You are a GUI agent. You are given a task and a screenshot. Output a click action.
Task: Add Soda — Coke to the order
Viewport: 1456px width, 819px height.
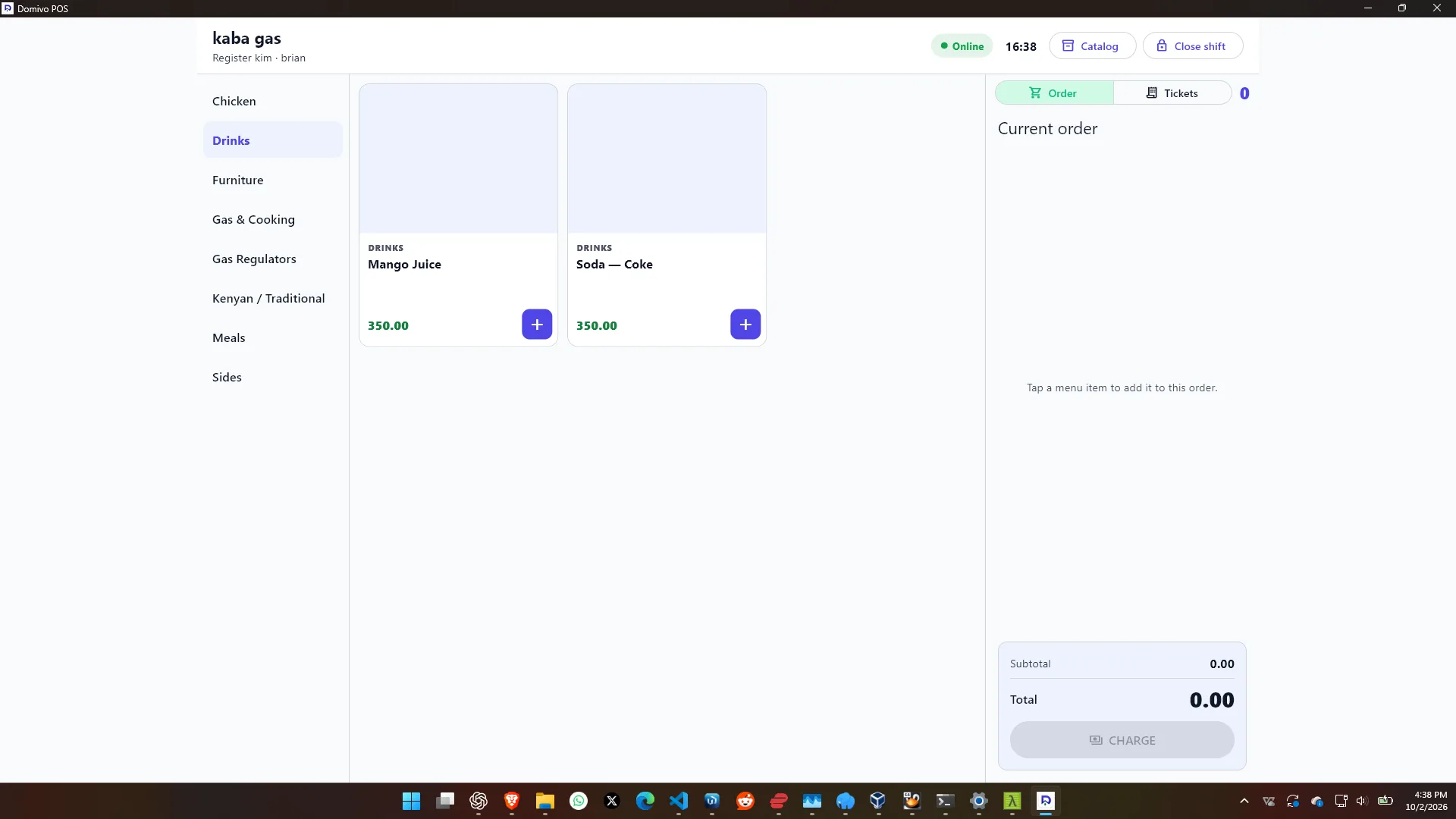(x=745, y=325)
